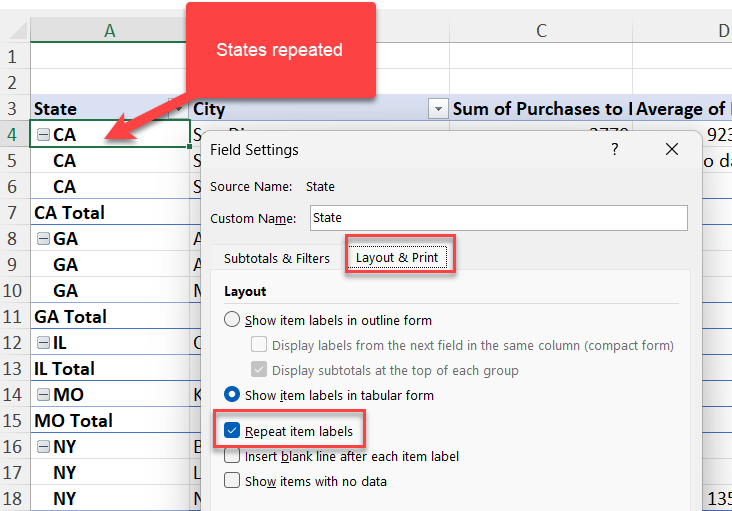Select row 13 header
The image size is (732, 511).
point(13,369)
